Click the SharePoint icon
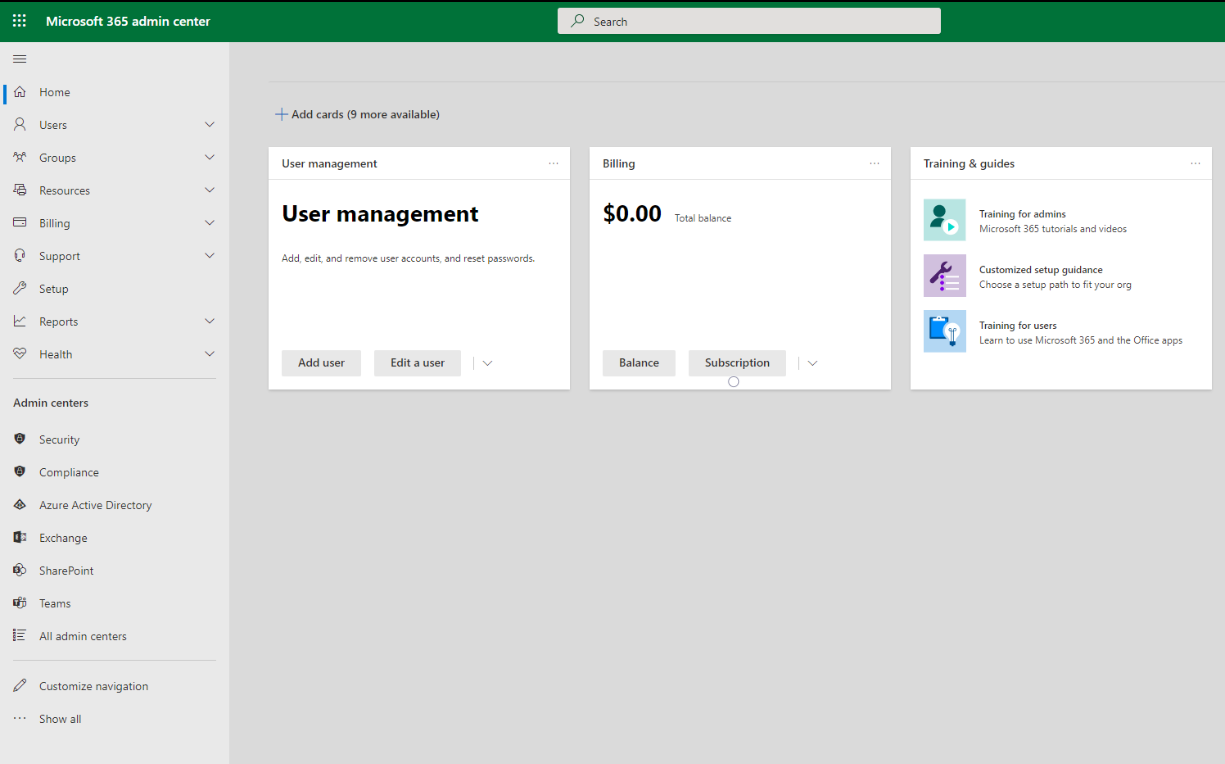This screenshot has height=764, width=1225. 19,570
